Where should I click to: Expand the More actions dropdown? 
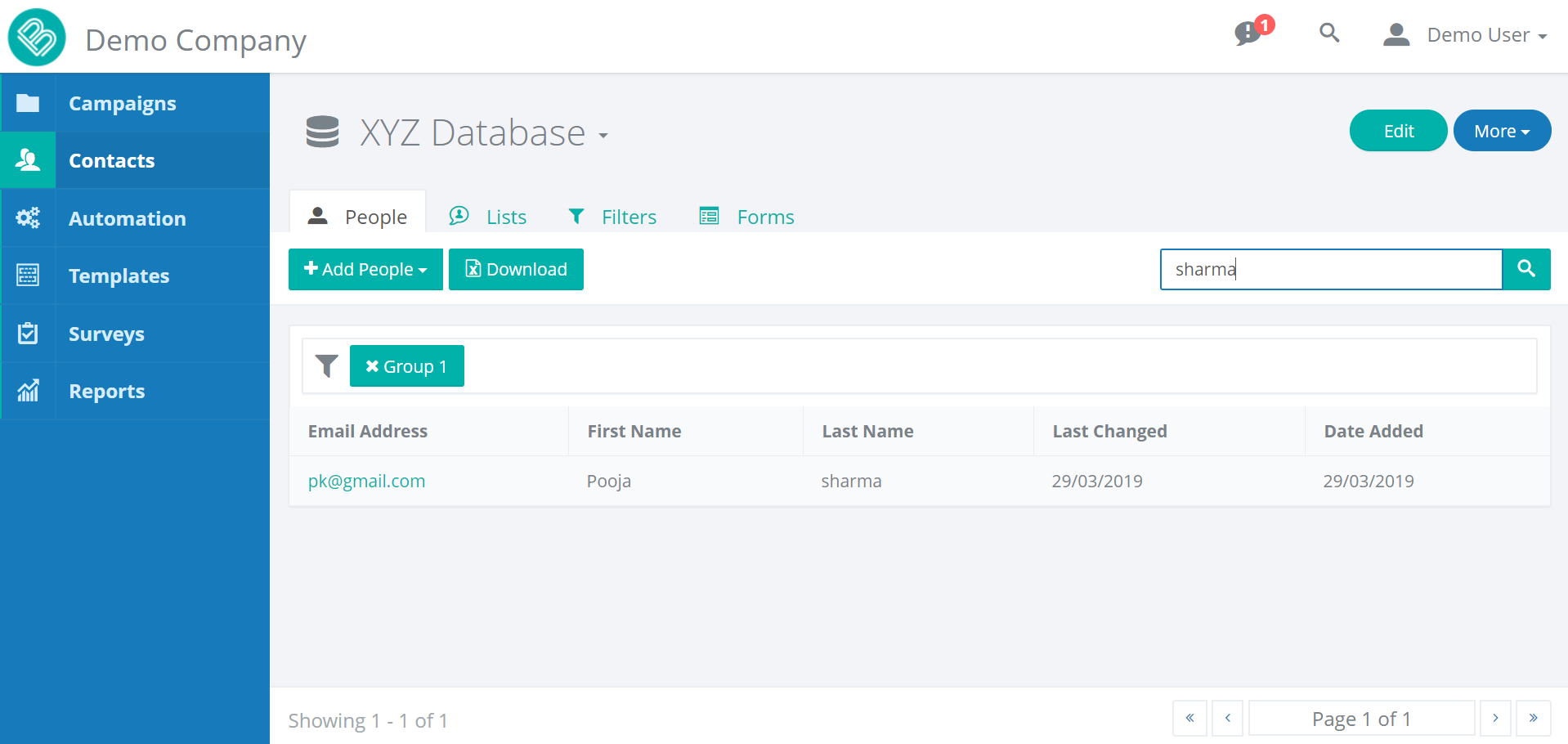click(1501, 131)
